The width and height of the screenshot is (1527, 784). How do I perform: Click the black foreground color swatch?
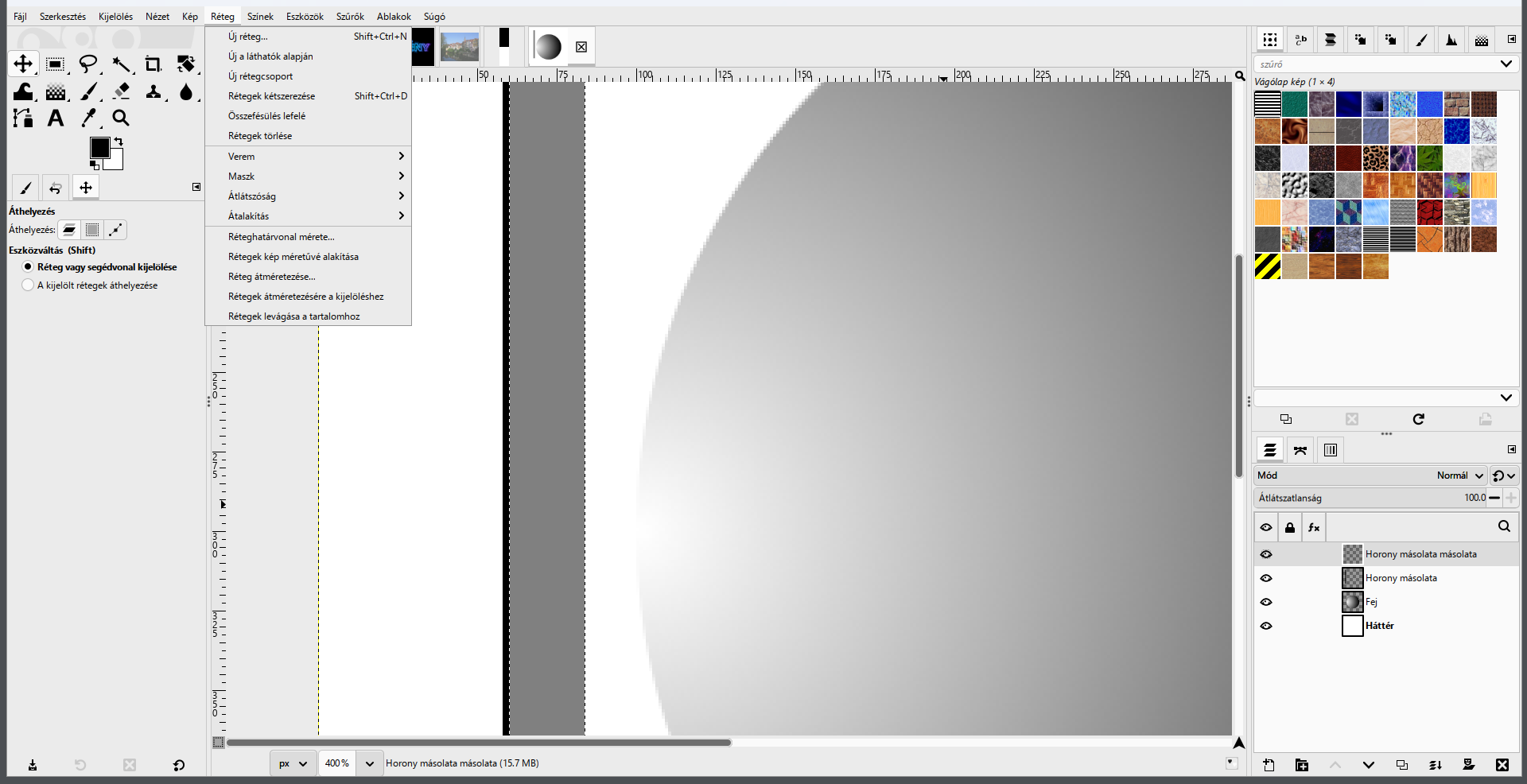click(x=99, y=148)
